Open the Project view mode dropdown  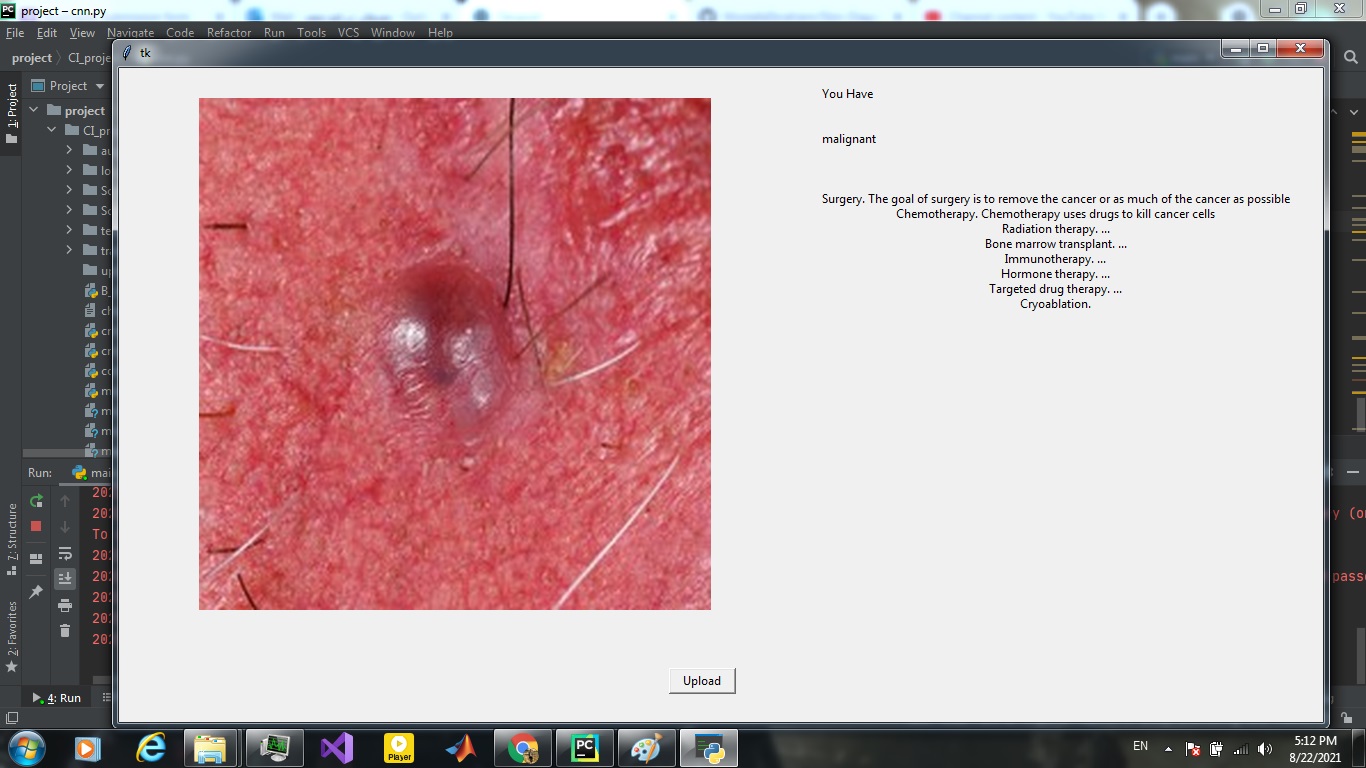tap(99, 87)
